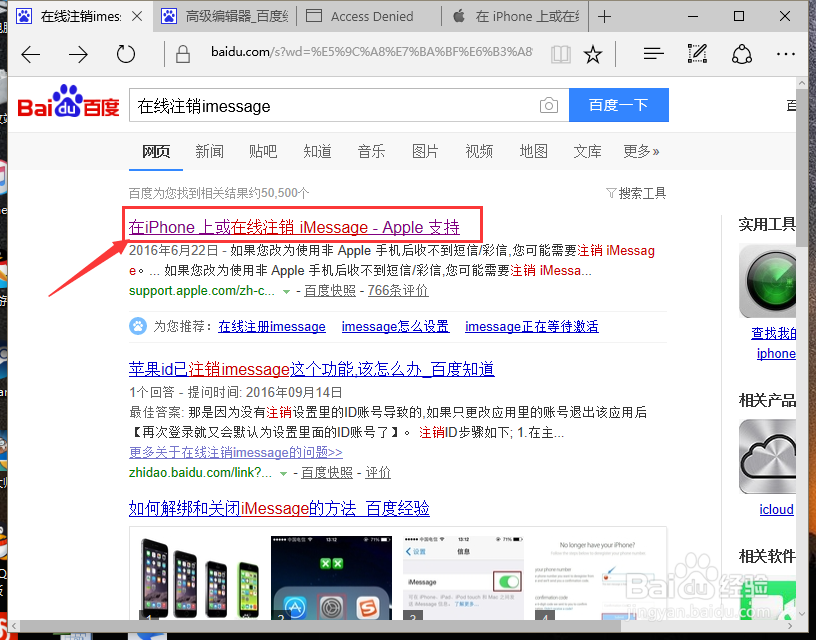The height and width of the screenshot is (640, 816).
Task: Add page to favorites star
Action: (x=593, y=54)
